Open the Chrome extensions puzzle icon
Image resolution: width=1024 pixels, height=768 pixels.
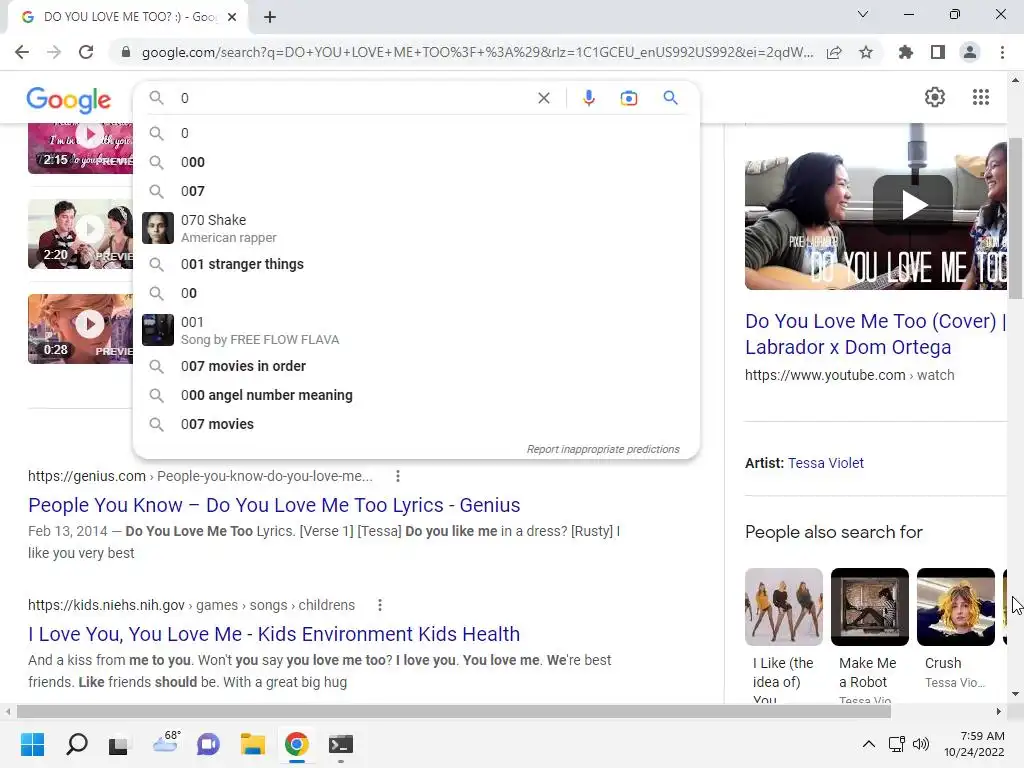point(906,52)
